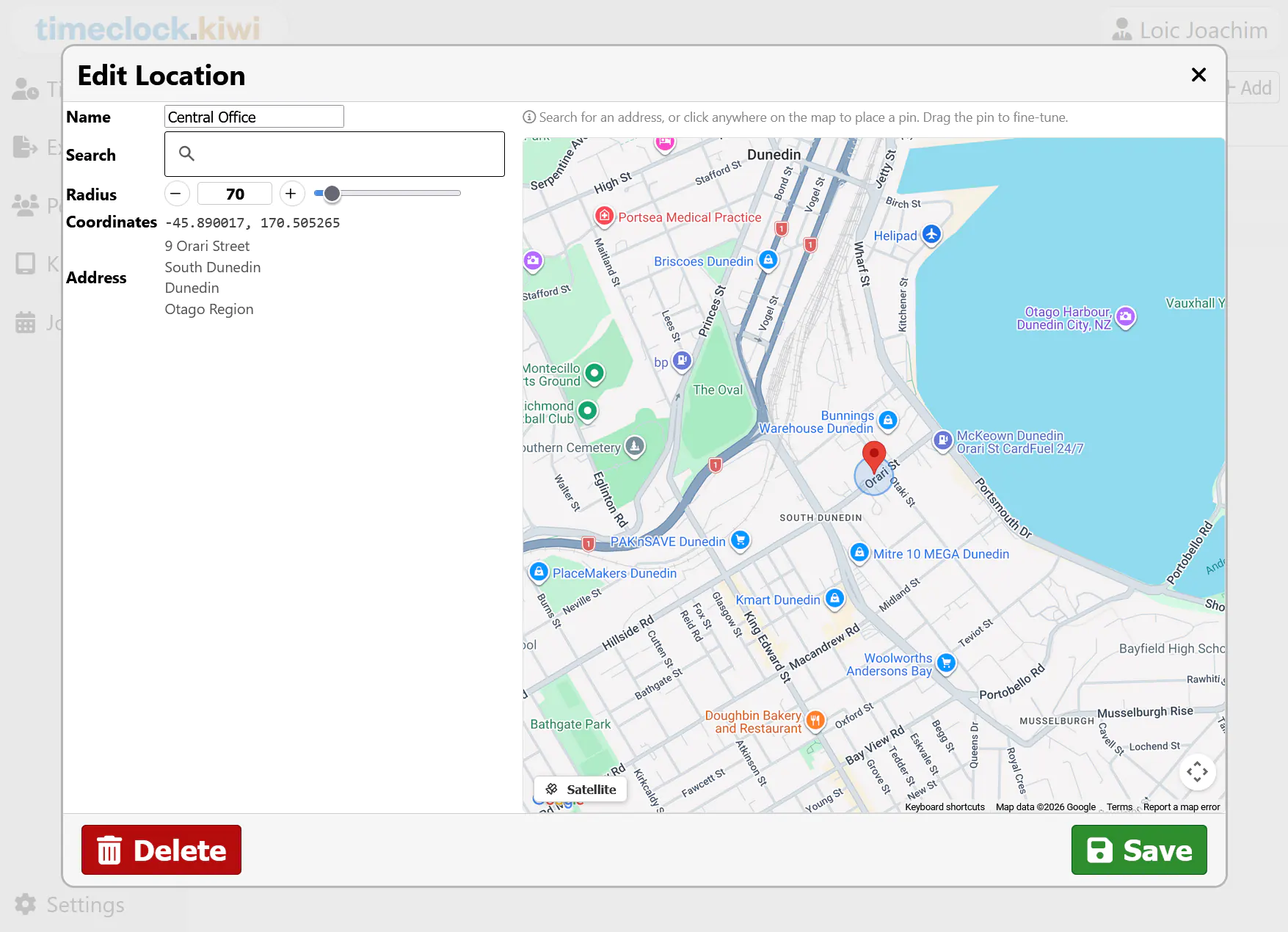This screenshot has height=932, width=1288.
Task: Click the 'Otago Region' address line
Action: pyautogui.click(x=209, y=309)
